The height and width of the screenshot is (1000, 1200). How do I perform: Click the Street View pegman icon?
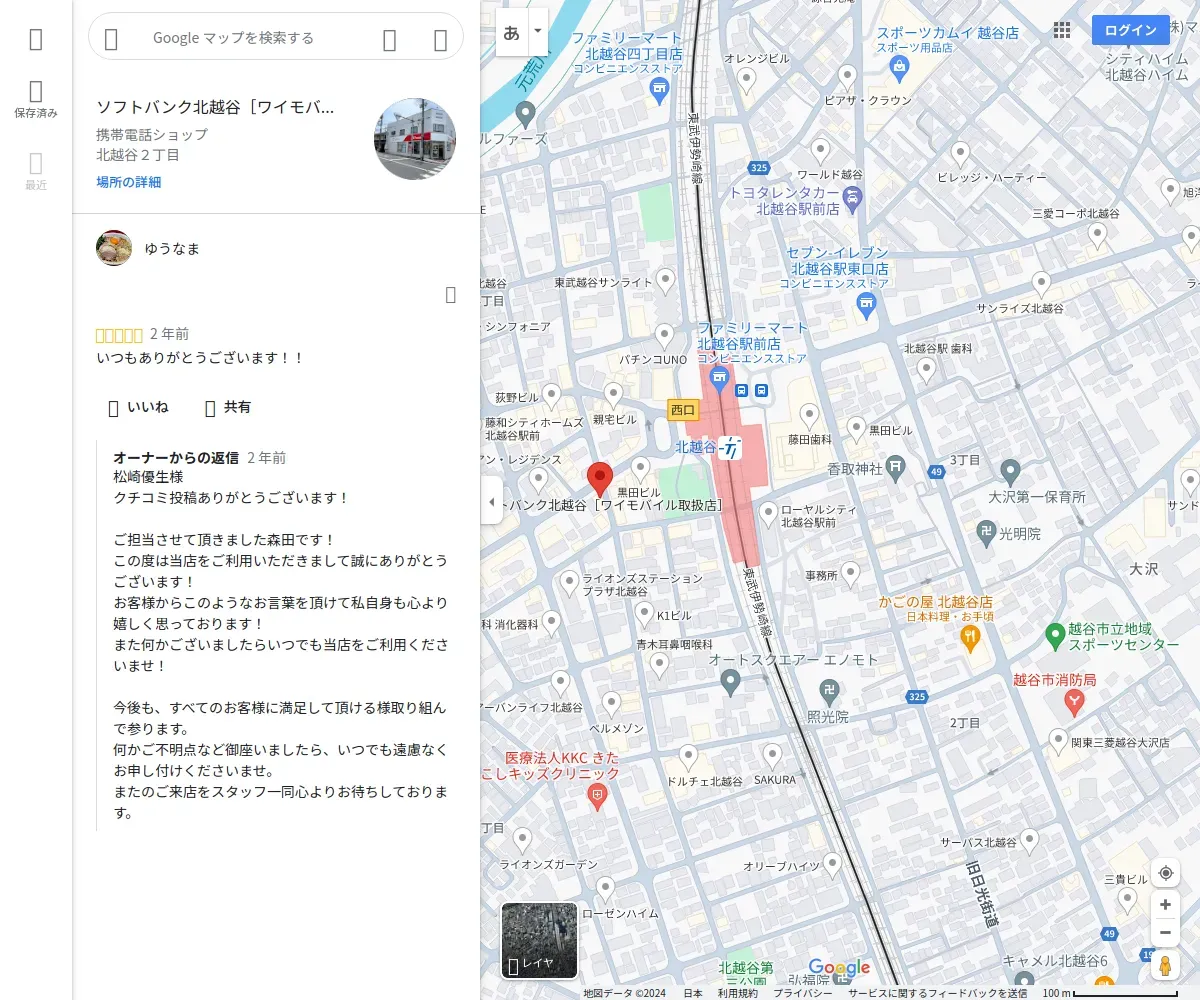(x=1165, y=965)
